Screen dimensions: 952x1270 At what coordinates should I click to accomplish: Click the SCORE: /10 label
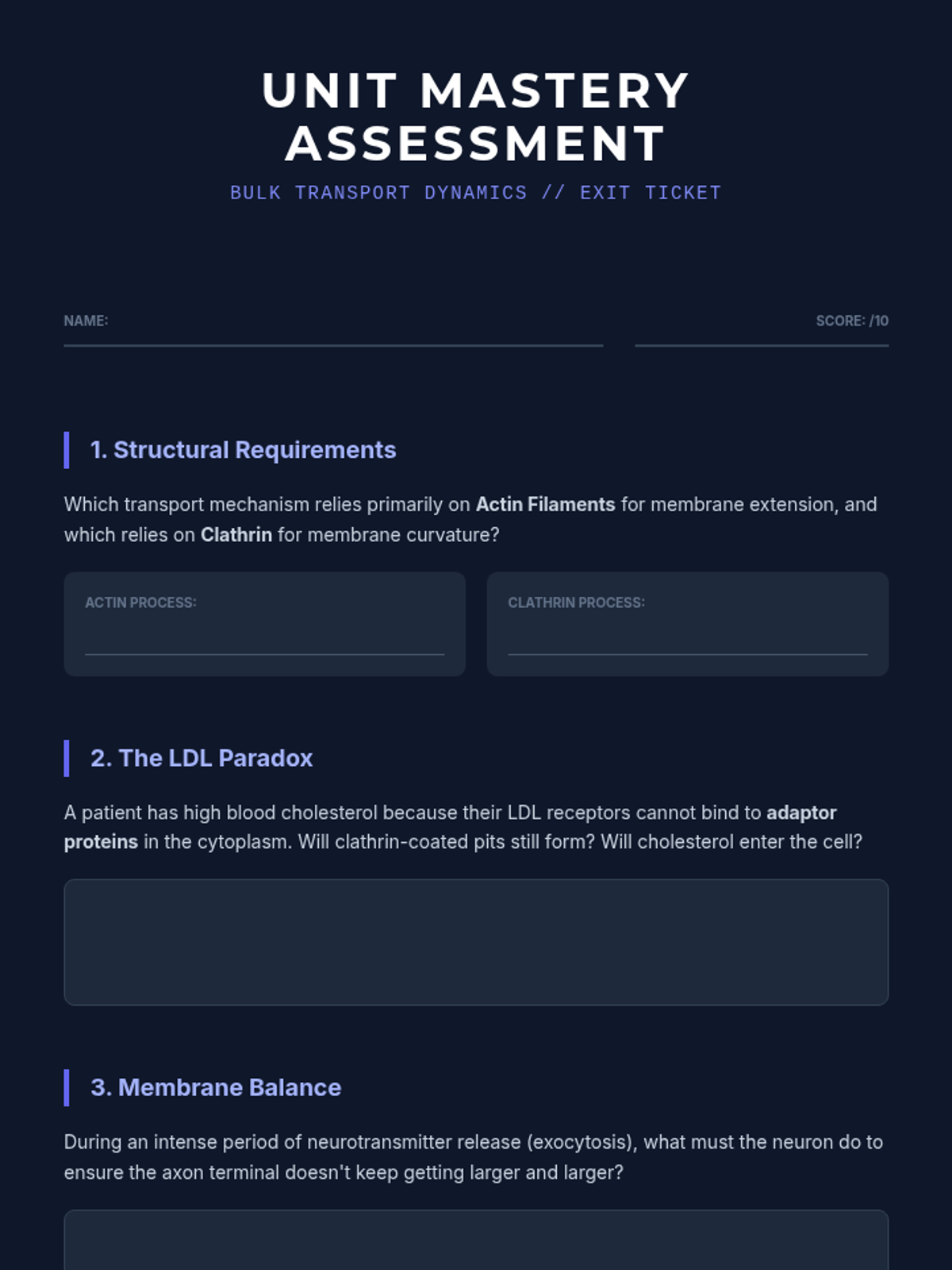(851, 321)
